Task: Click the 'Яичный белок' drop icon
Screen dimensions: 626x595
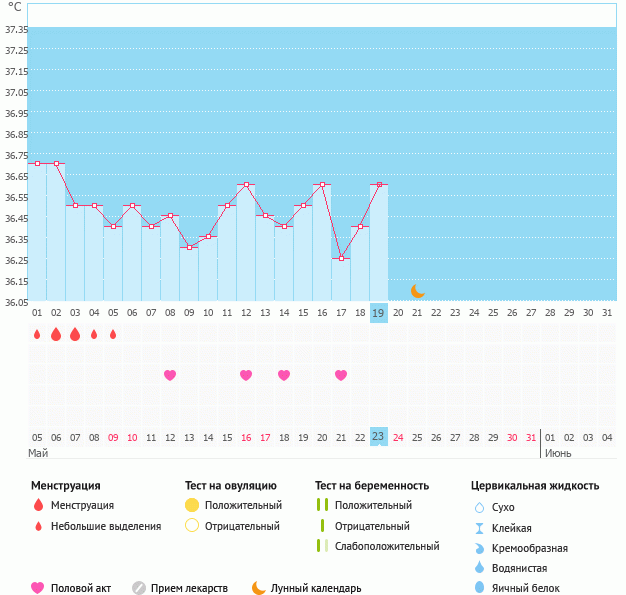Action: coord(478,588)
